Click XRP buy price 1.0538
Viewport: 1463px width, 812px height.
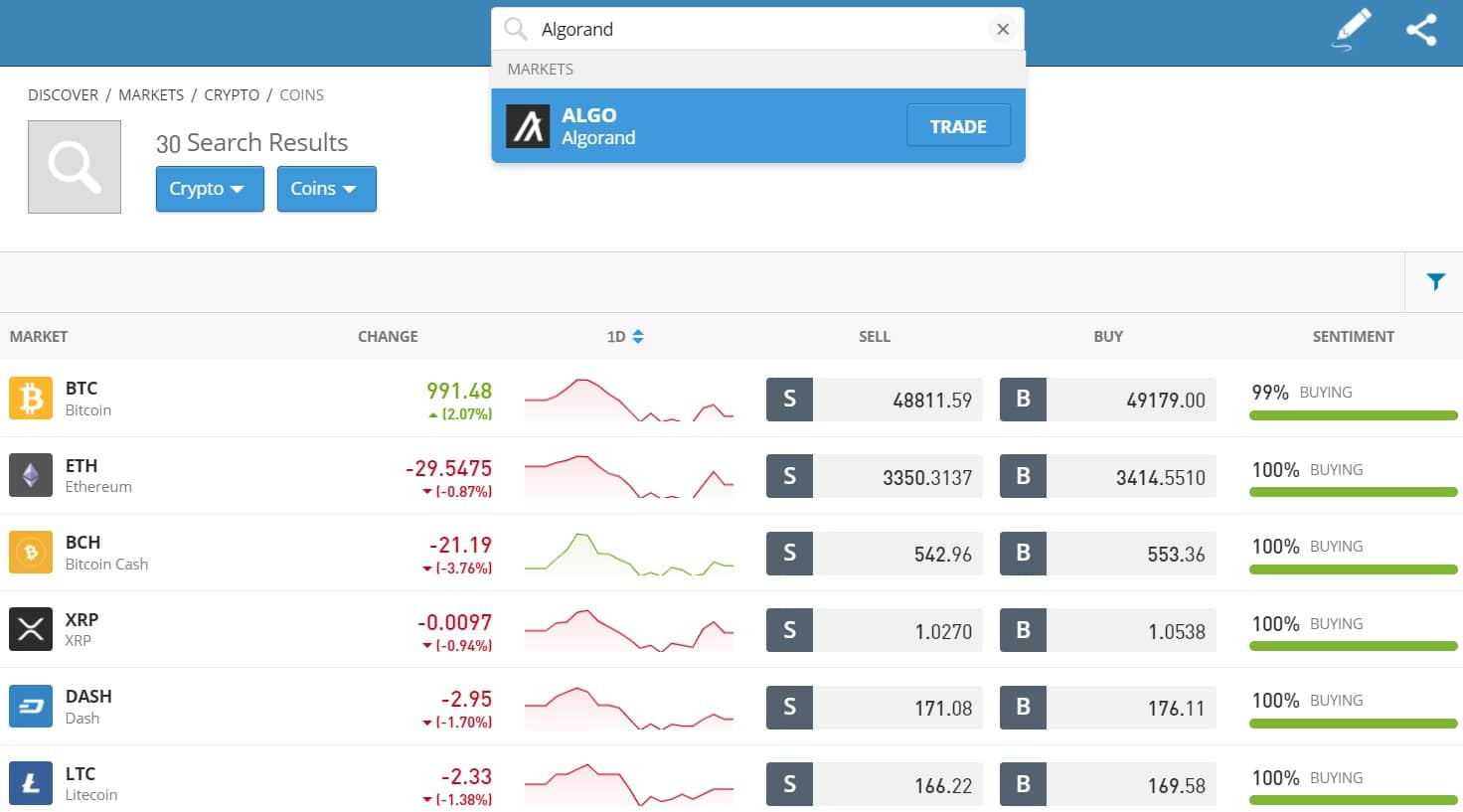1177,632
